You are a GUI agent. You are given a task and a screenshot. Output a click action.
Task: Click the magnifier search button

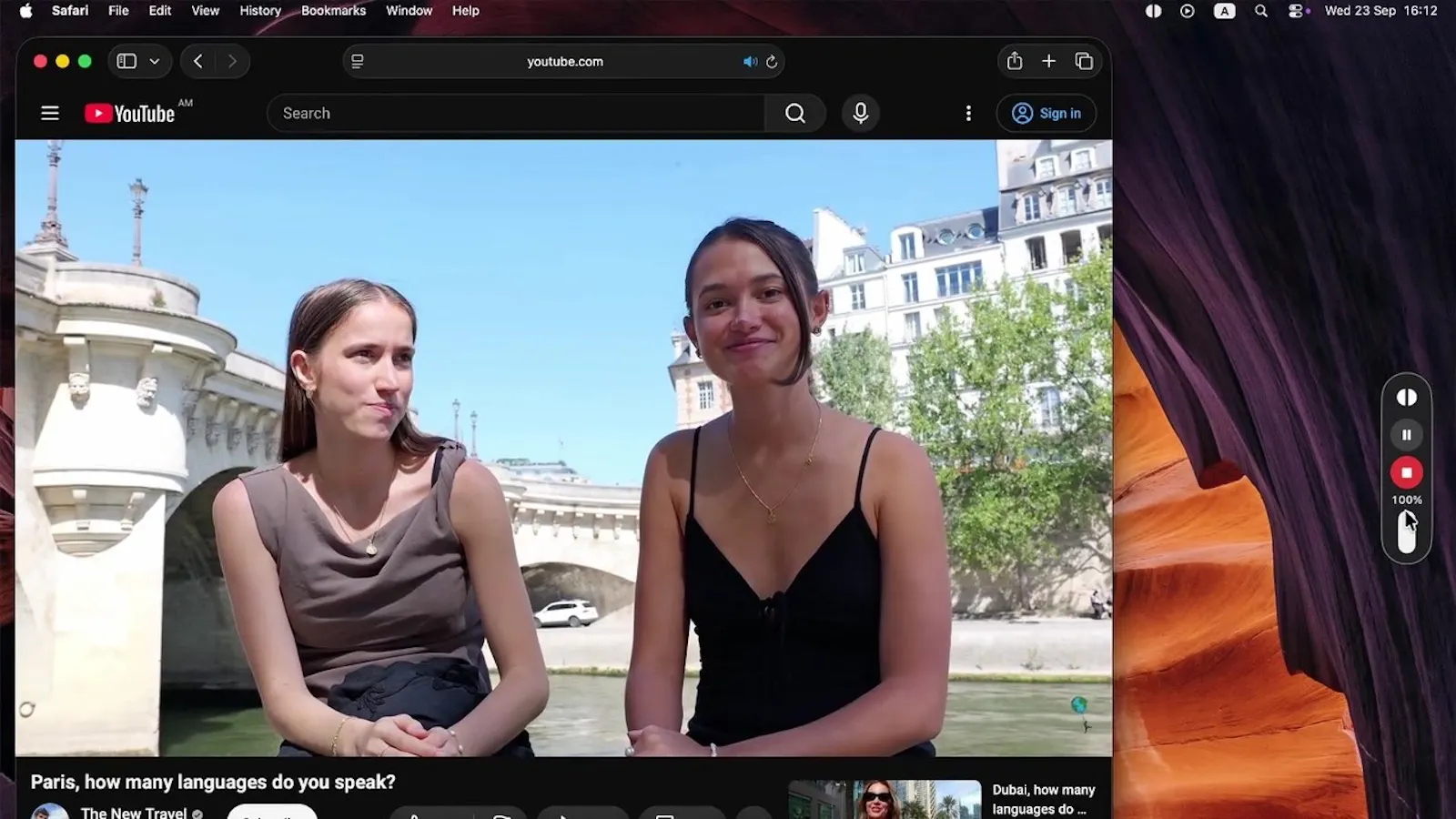coord(795,113)
